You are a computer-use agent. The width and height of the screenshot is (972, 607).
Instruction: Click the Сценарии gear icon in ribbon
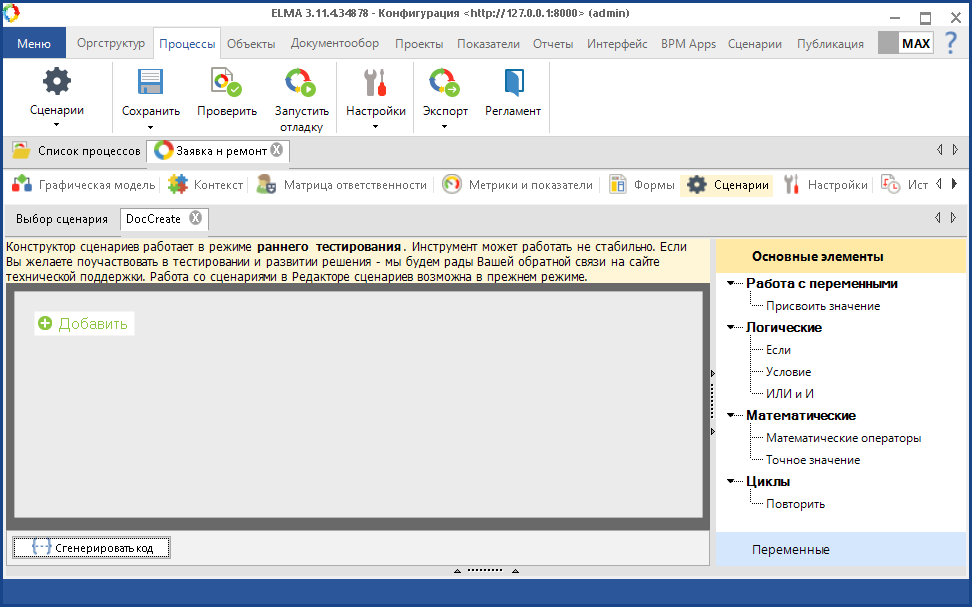56,81
